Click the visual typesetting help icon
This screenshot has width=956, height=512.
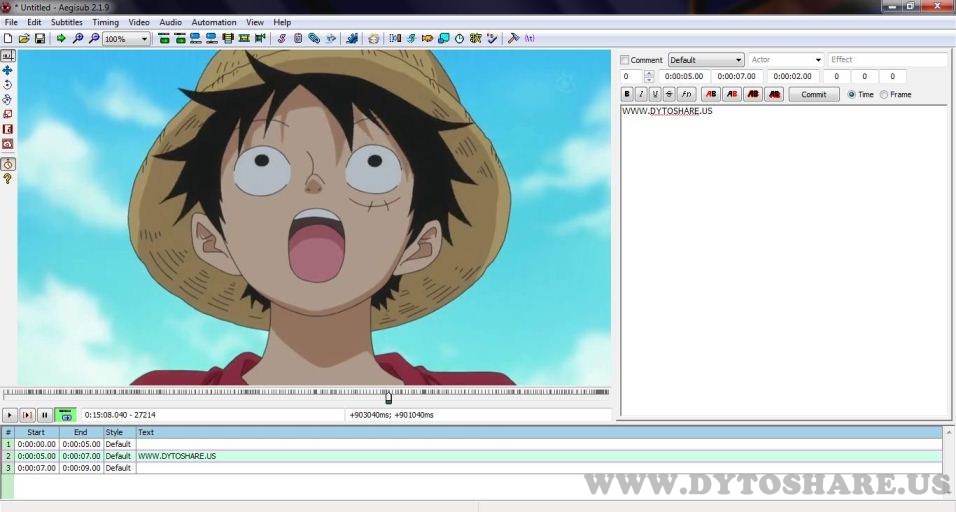pyautogui.click(x=8, y=179)
